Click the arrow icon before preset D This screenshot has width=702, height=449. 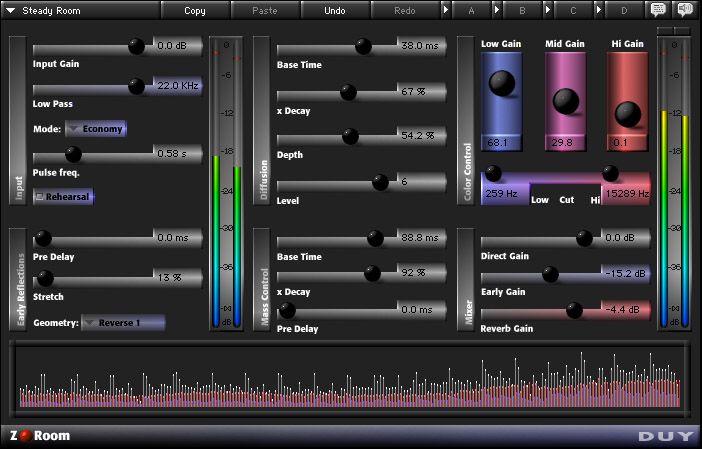[599, 10]
